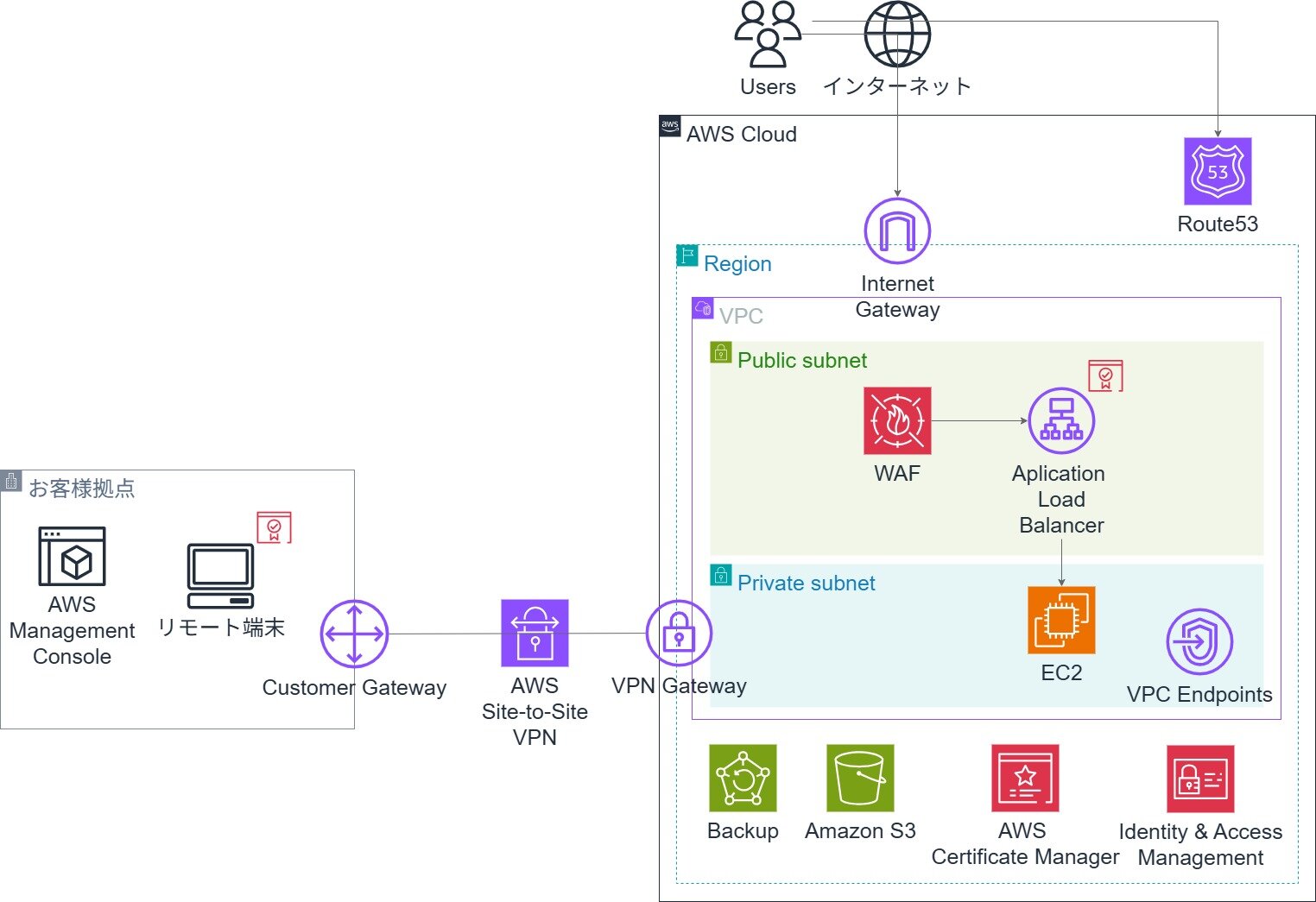Select the "Amazon S3" label
The width and height of the screenshot is (1316, 902).
click(860, 830)
